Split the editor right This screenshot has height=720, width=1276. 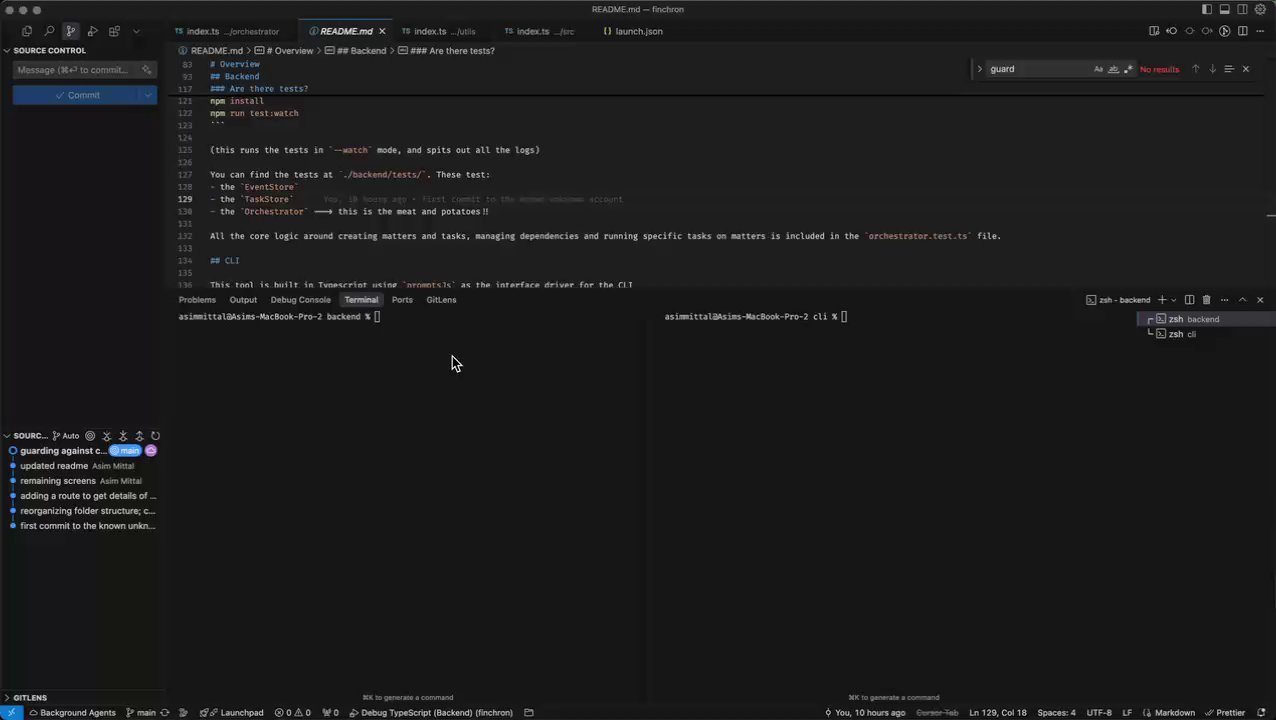pyautogui.click(x=1242, y=31)
